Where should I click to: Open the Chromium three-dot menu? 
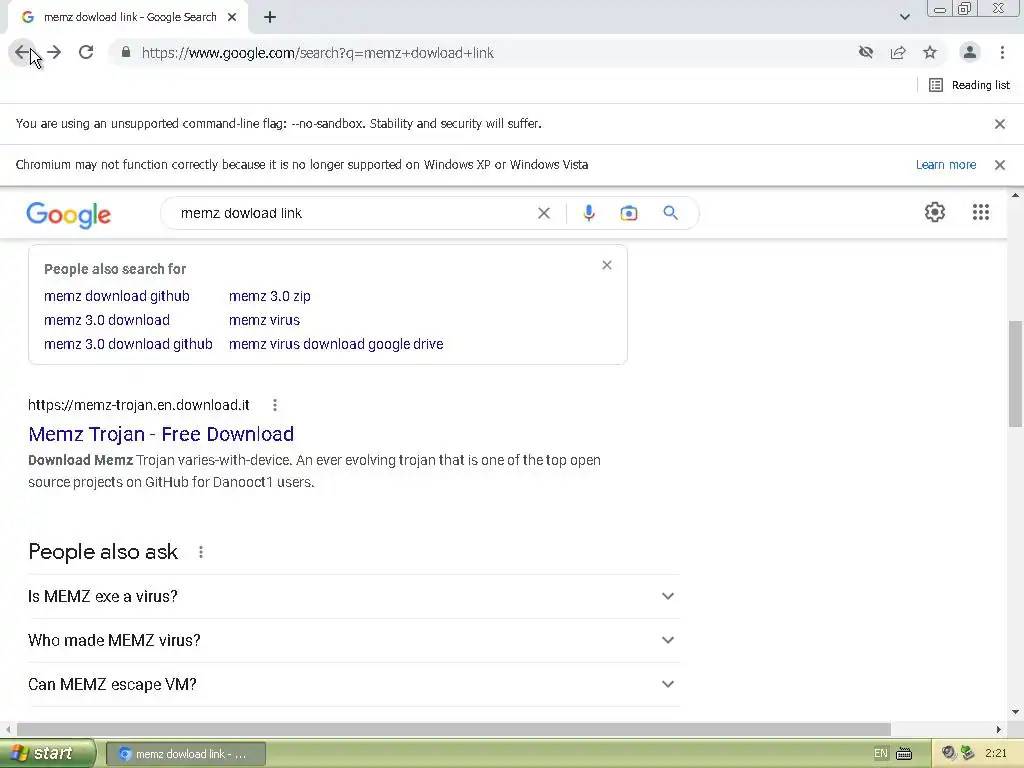(x=1002, y=52)
